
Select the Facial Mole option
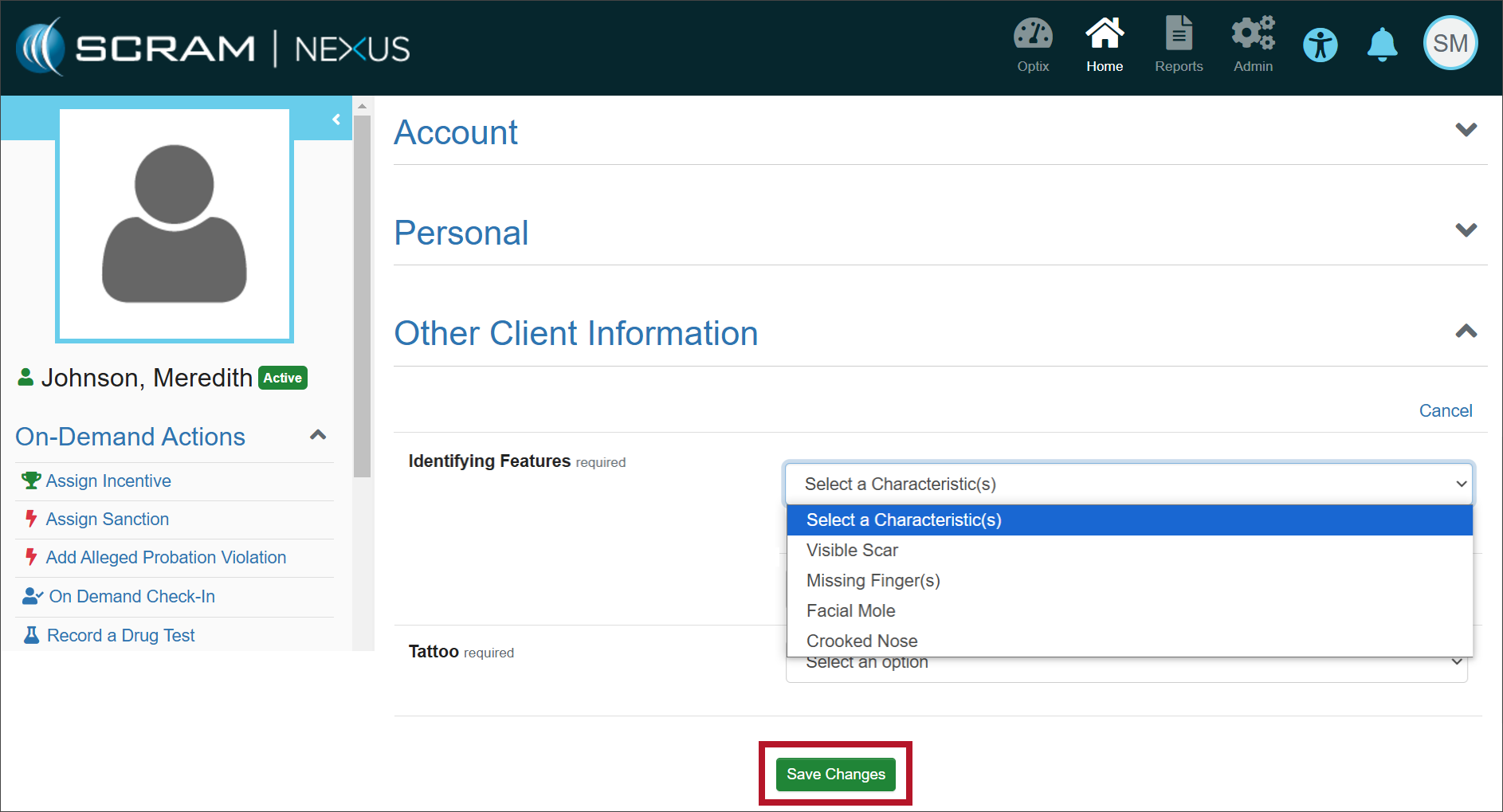(x=850, y=611)
